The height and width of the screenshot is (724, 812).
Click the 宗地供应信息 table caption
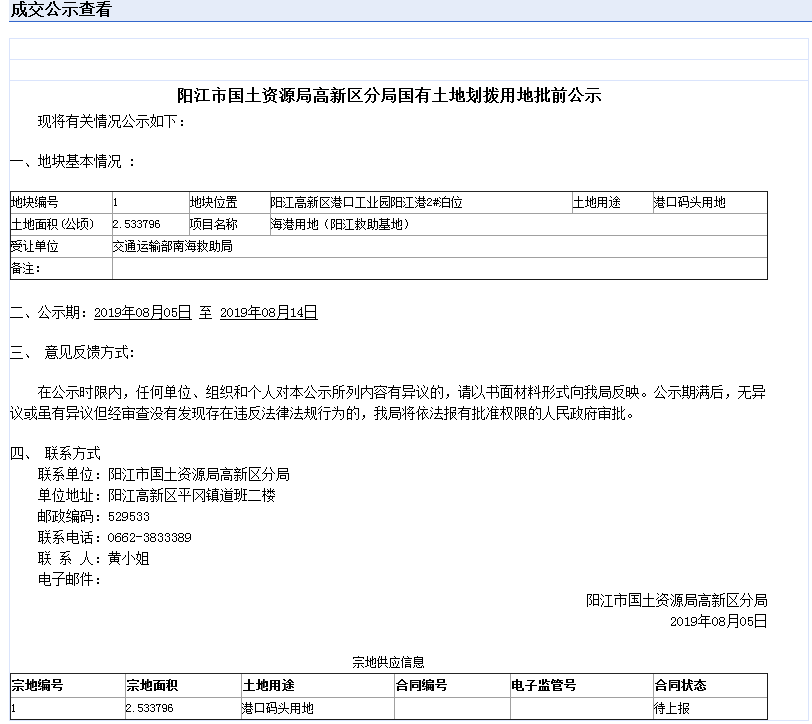click(x=388, y=662)
